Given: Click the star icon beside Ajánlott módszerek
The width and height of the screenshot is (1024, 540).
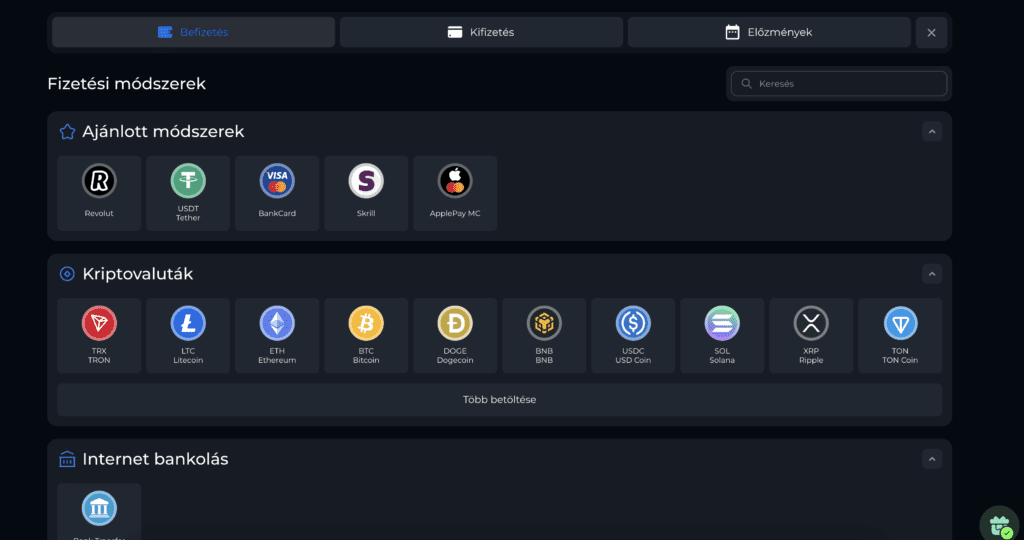Looking at the screenshot, I should pos(67,132).
